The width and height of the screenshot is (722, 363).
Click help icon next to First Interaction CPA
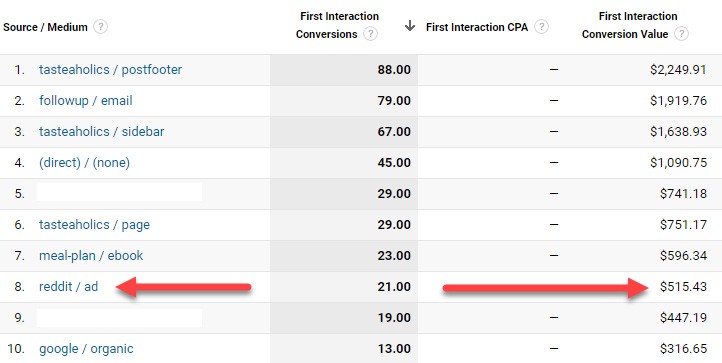(542, 27)
